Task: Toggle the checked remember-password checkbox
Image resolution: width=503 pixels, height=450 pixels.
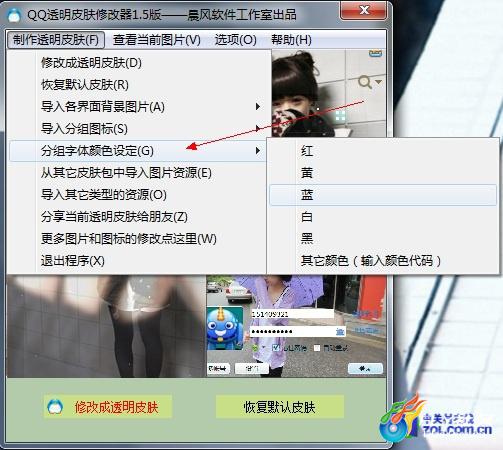Action: point(276,348)
